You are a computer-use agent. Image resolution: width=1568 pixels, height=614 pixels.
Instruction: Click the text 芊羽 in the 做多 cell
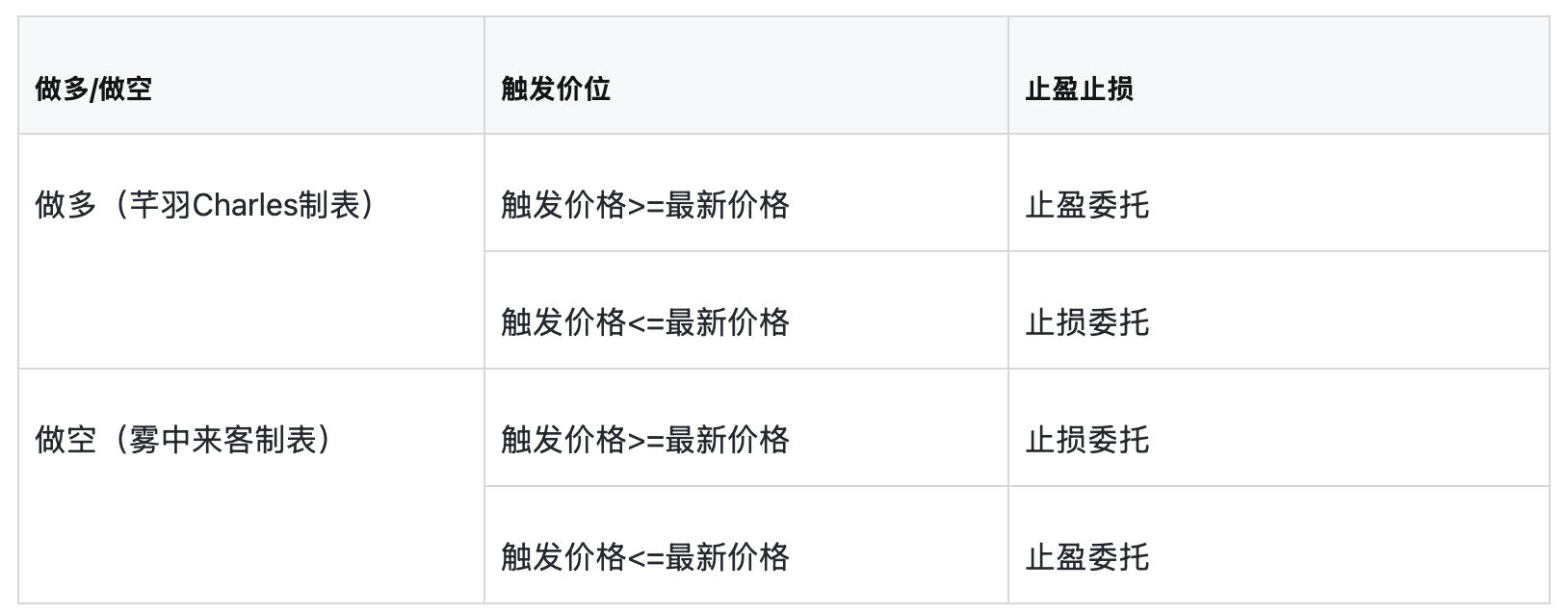pyautogui.click(x=160, y=205)
